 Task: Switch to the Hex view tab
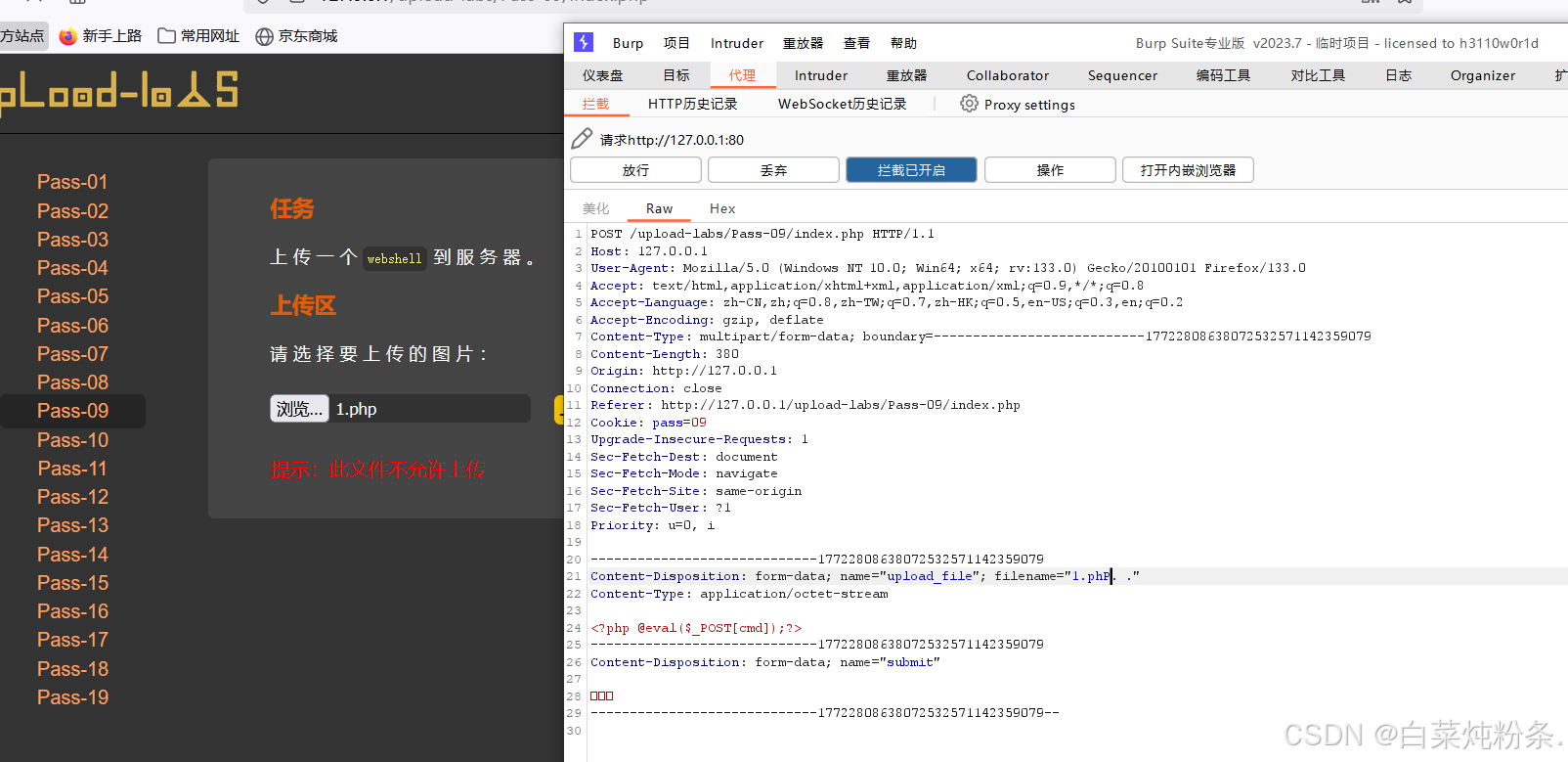722,208
